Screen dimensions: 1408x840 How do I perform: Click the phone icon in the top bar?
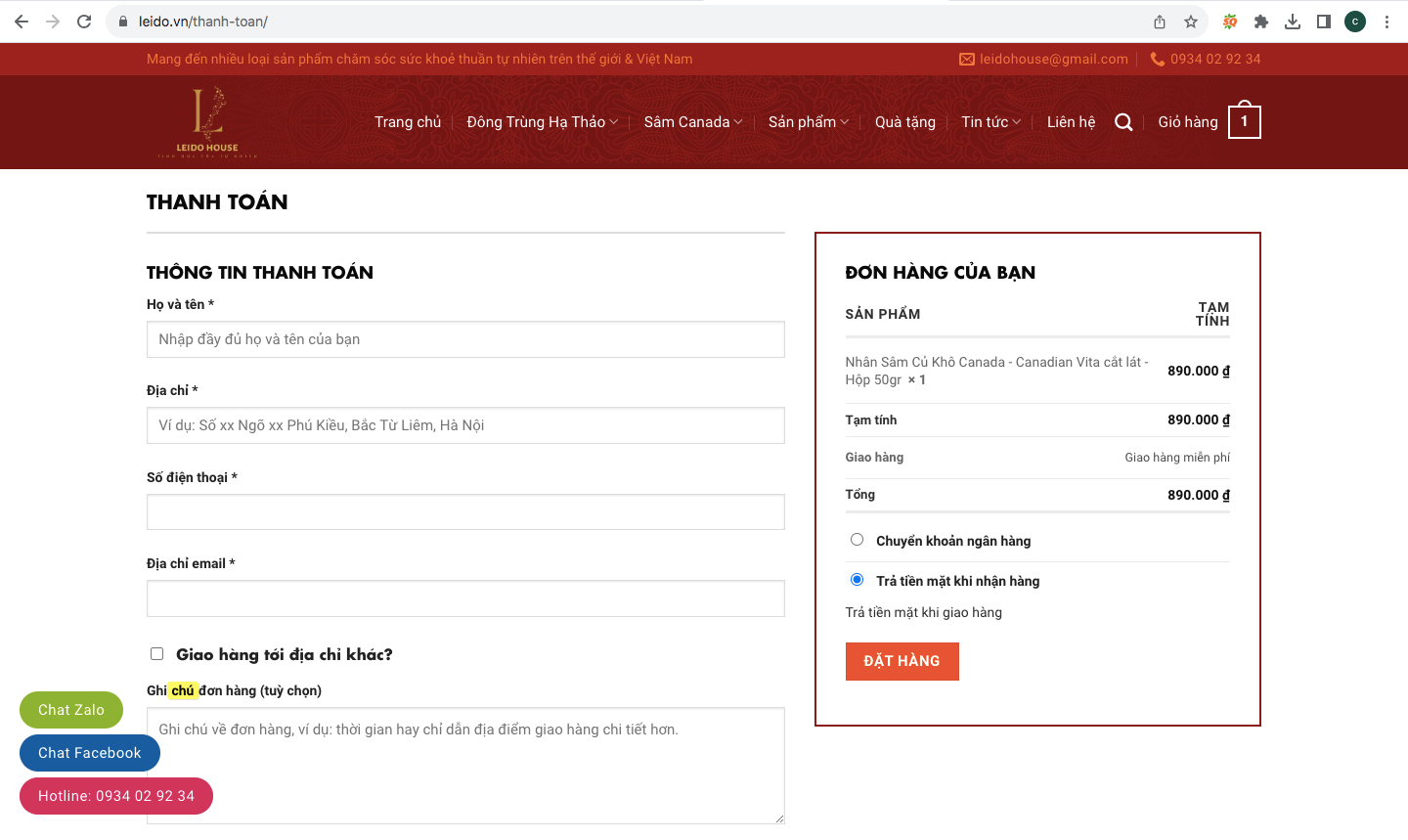1158,59
